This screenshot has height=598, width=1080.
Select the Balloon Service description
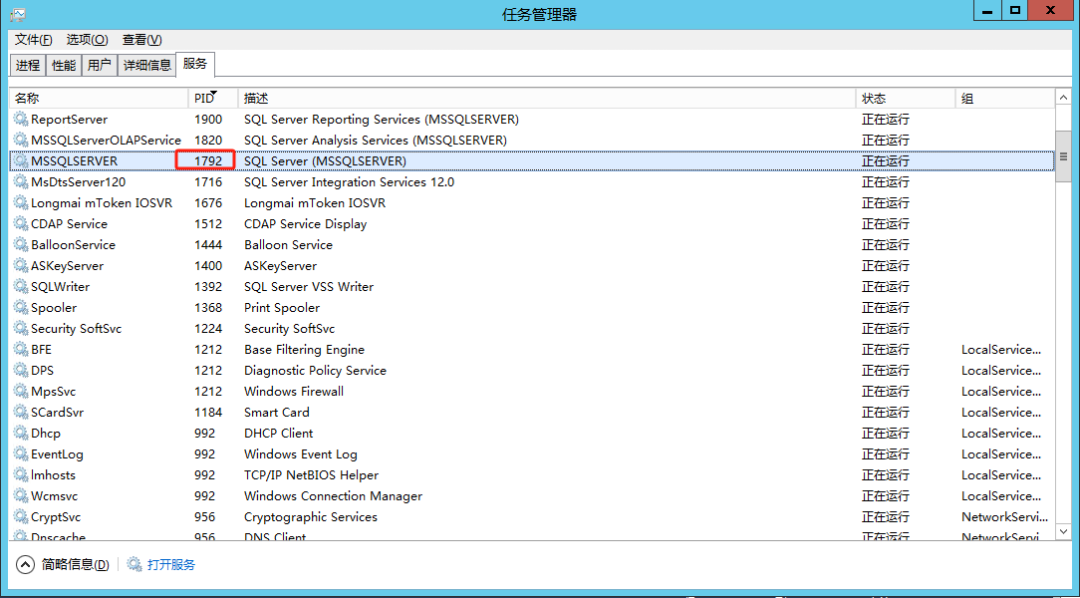[288, 245]
